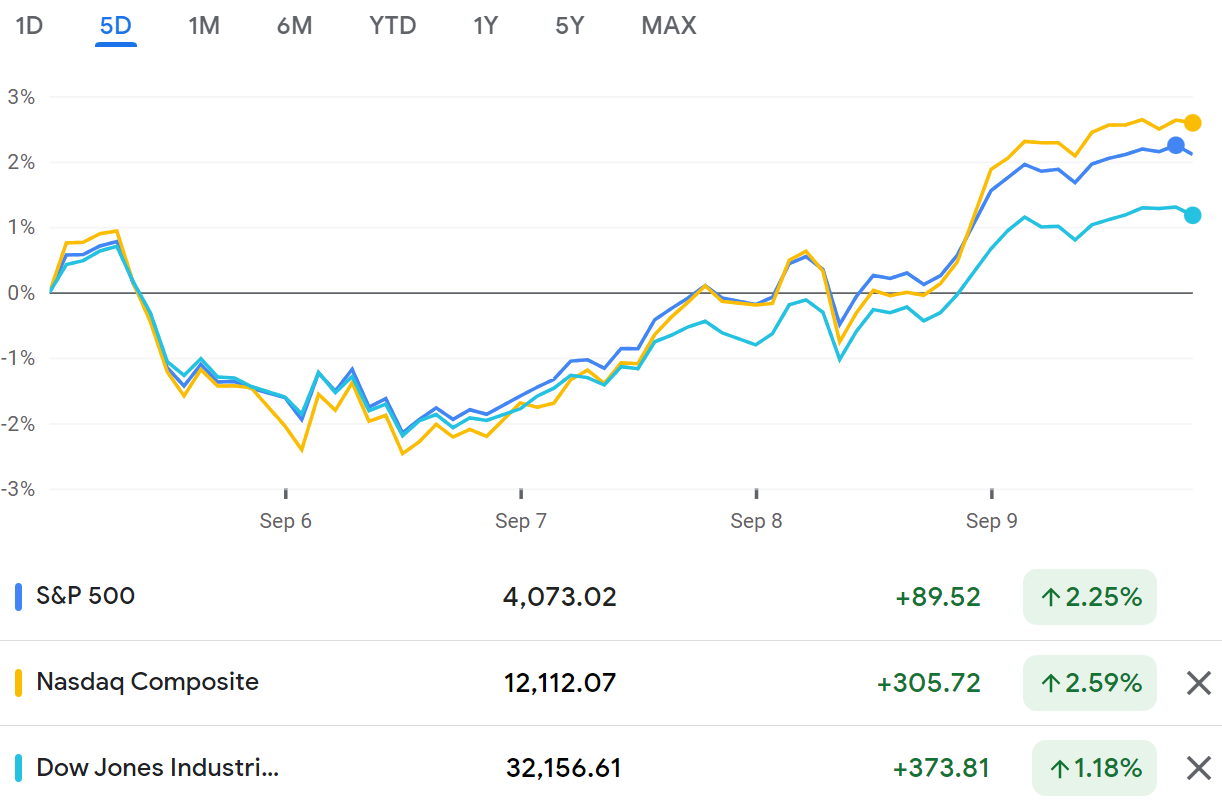Viewport: 1222px width, 801px height.
Task: Open the Dow Jones Industrial index
Action: point(157,768)
